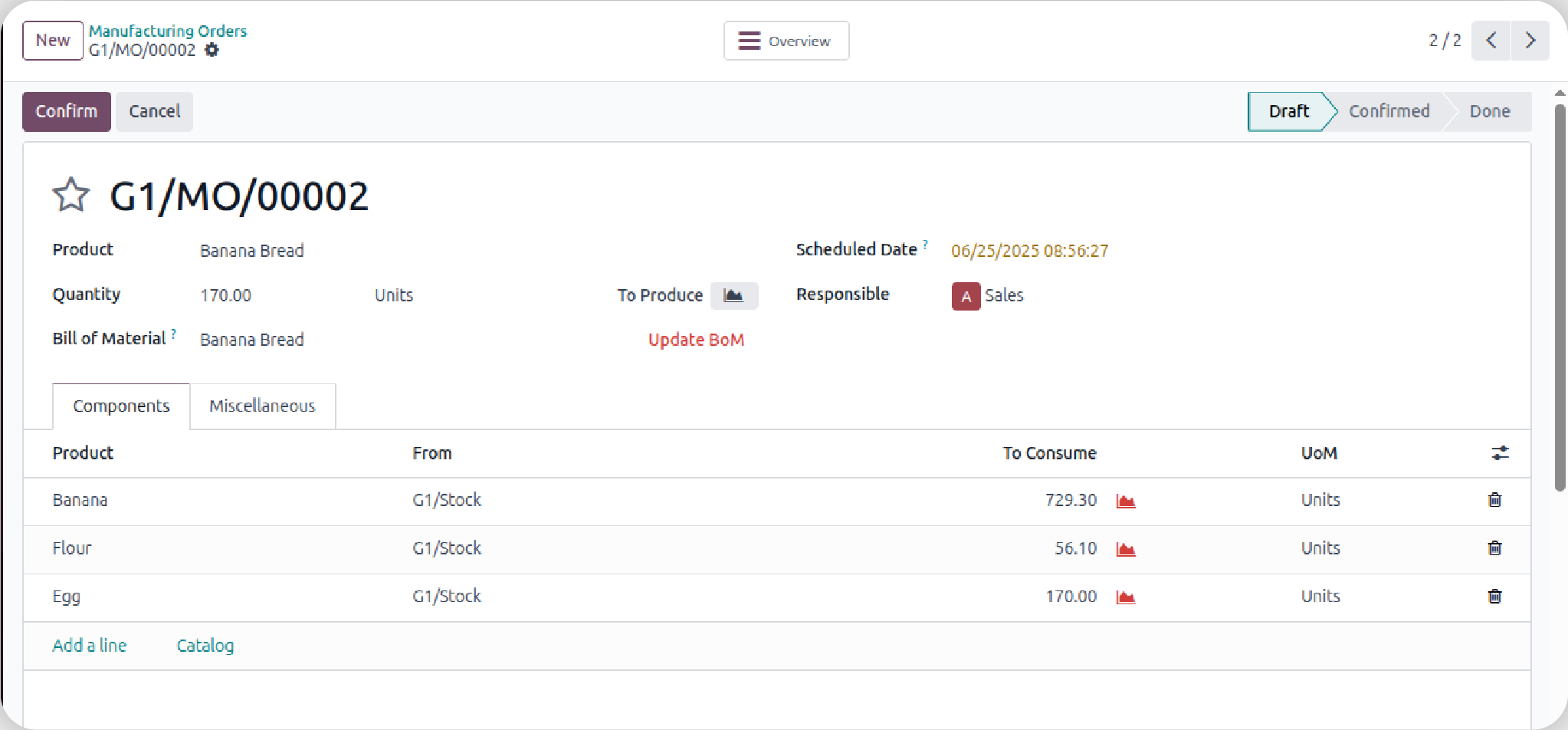Confirm the manufacturing order
Screen dimensions: 1568x730
click(x=67, y=112)
